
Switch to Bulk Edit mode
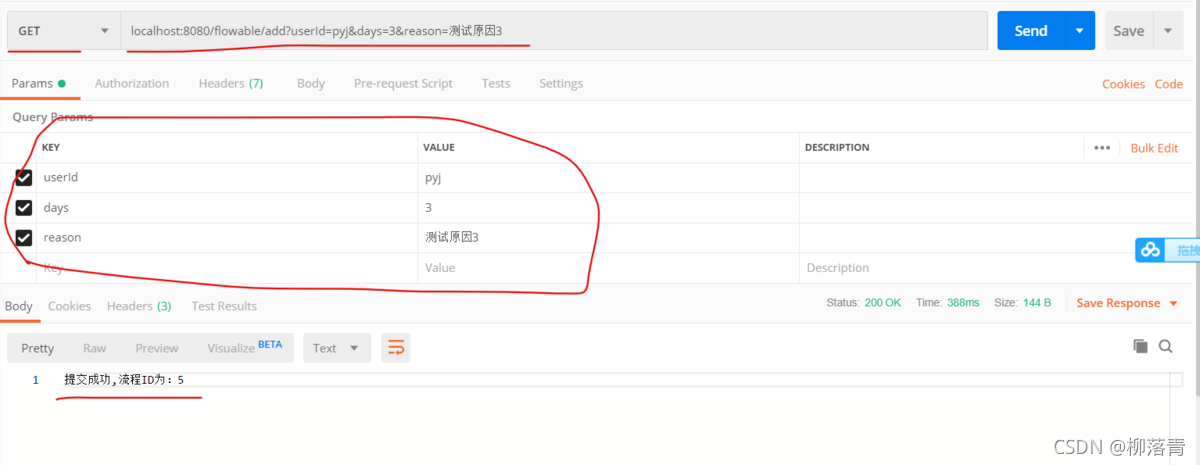[x=1154, y=148]
